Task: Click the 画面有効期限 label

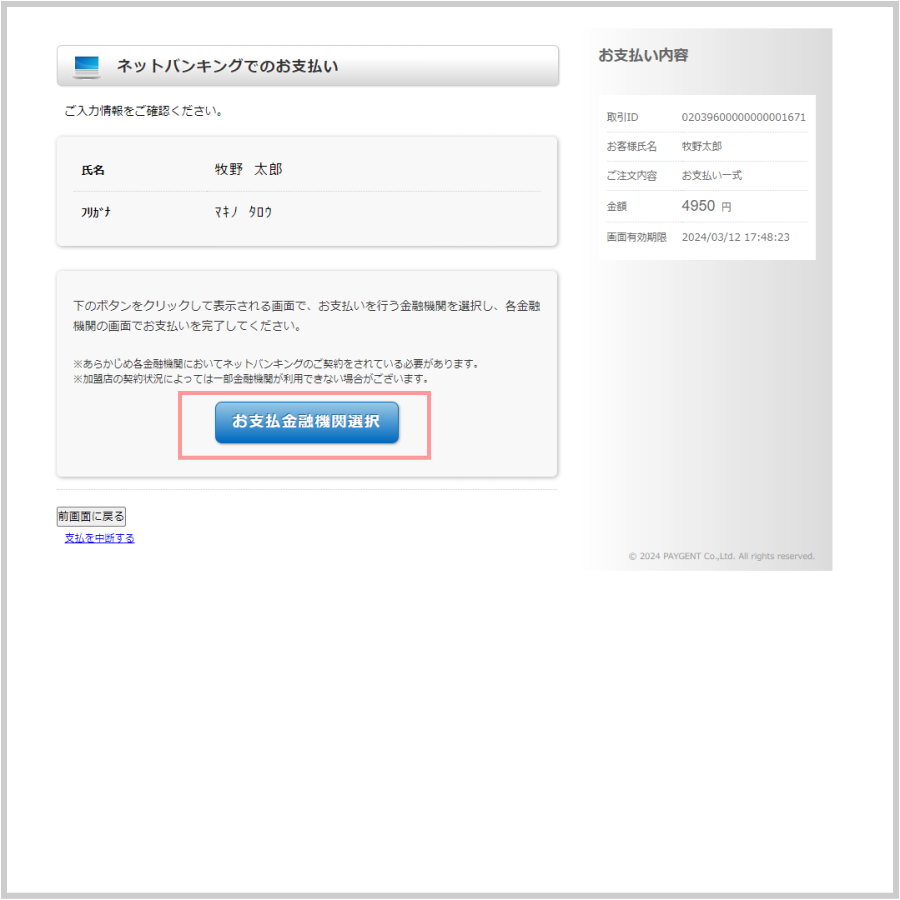Action: 637,237
